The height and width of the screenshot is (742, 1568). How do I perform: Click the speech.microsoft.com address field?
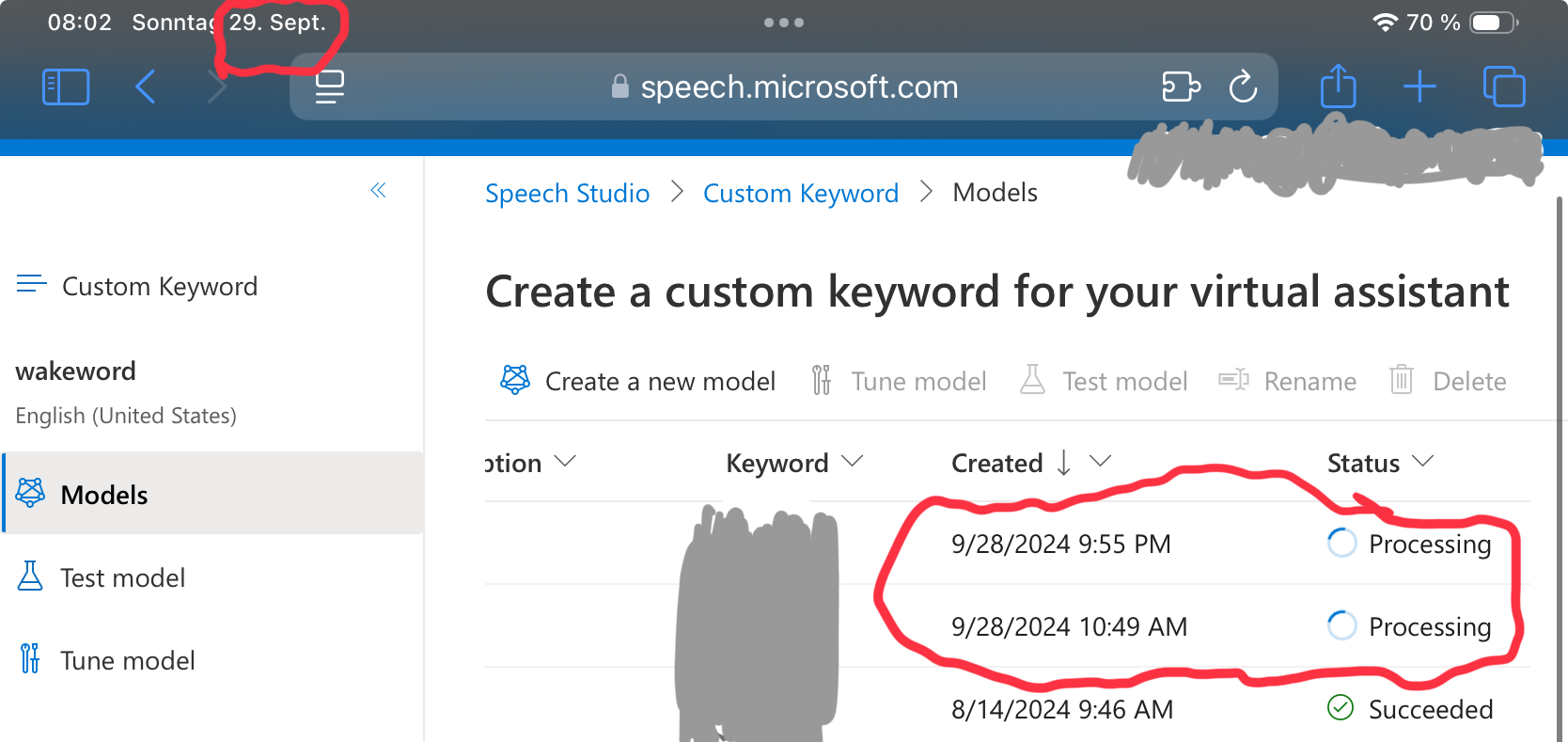783,87
